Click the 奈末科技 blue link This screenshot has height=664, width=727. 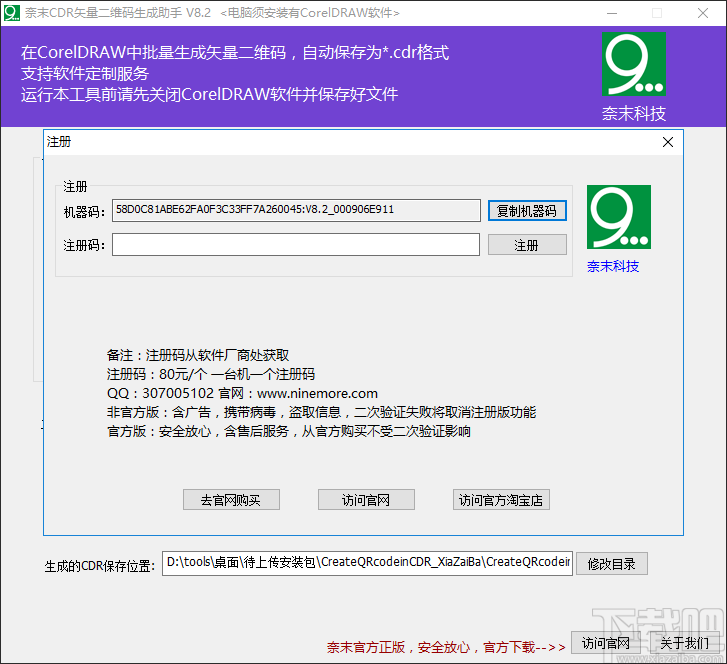click(x=613, y=266)
